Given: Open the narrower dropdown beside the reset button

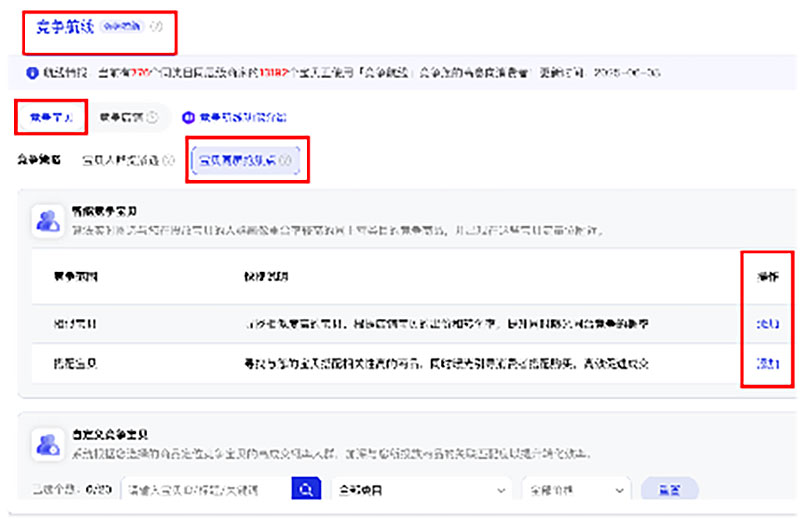Looking at the screenshot, I should 577,490.
